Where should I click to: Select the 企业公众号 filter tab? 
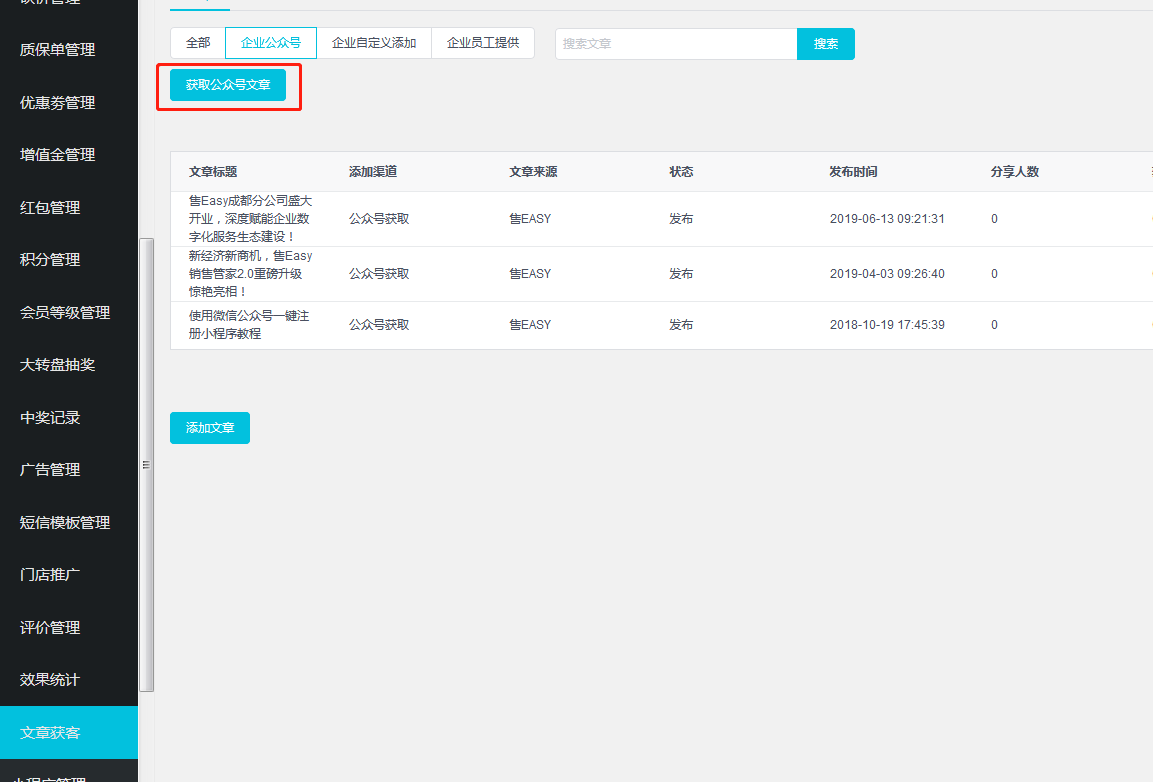(271, 43)
